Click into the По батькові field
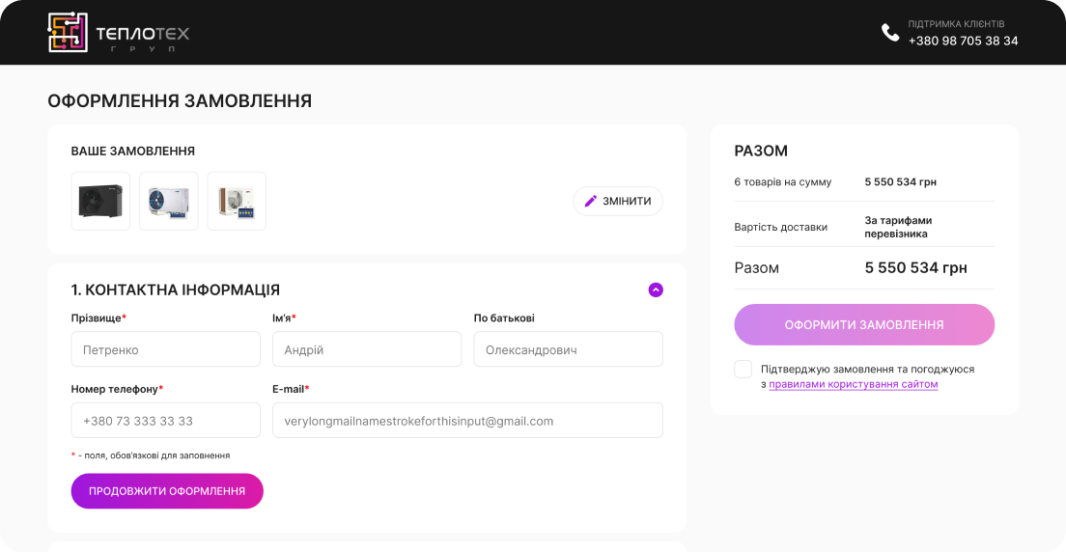 pos(567,350)
